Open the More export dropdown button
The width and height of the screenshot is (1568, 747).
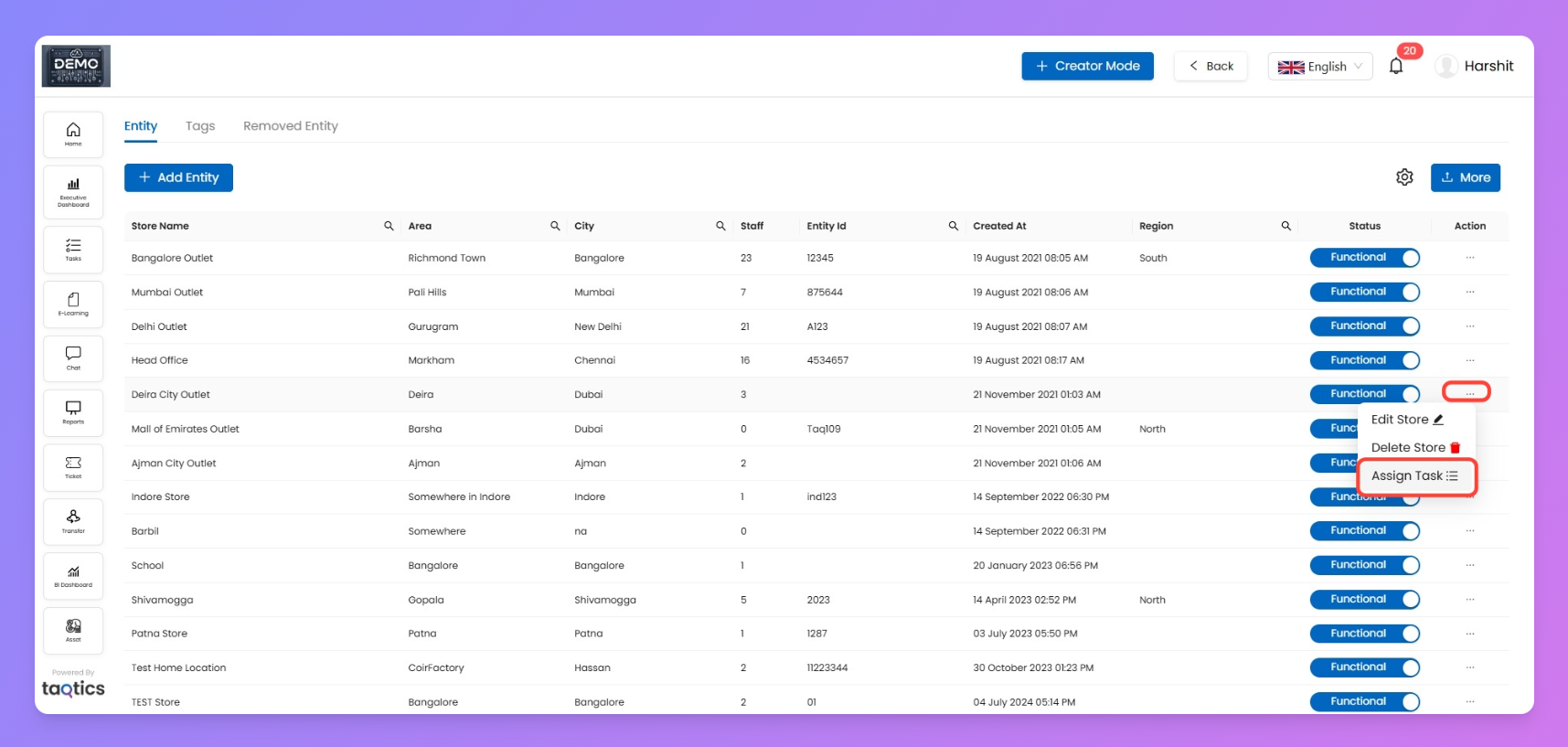point(1465,177)
